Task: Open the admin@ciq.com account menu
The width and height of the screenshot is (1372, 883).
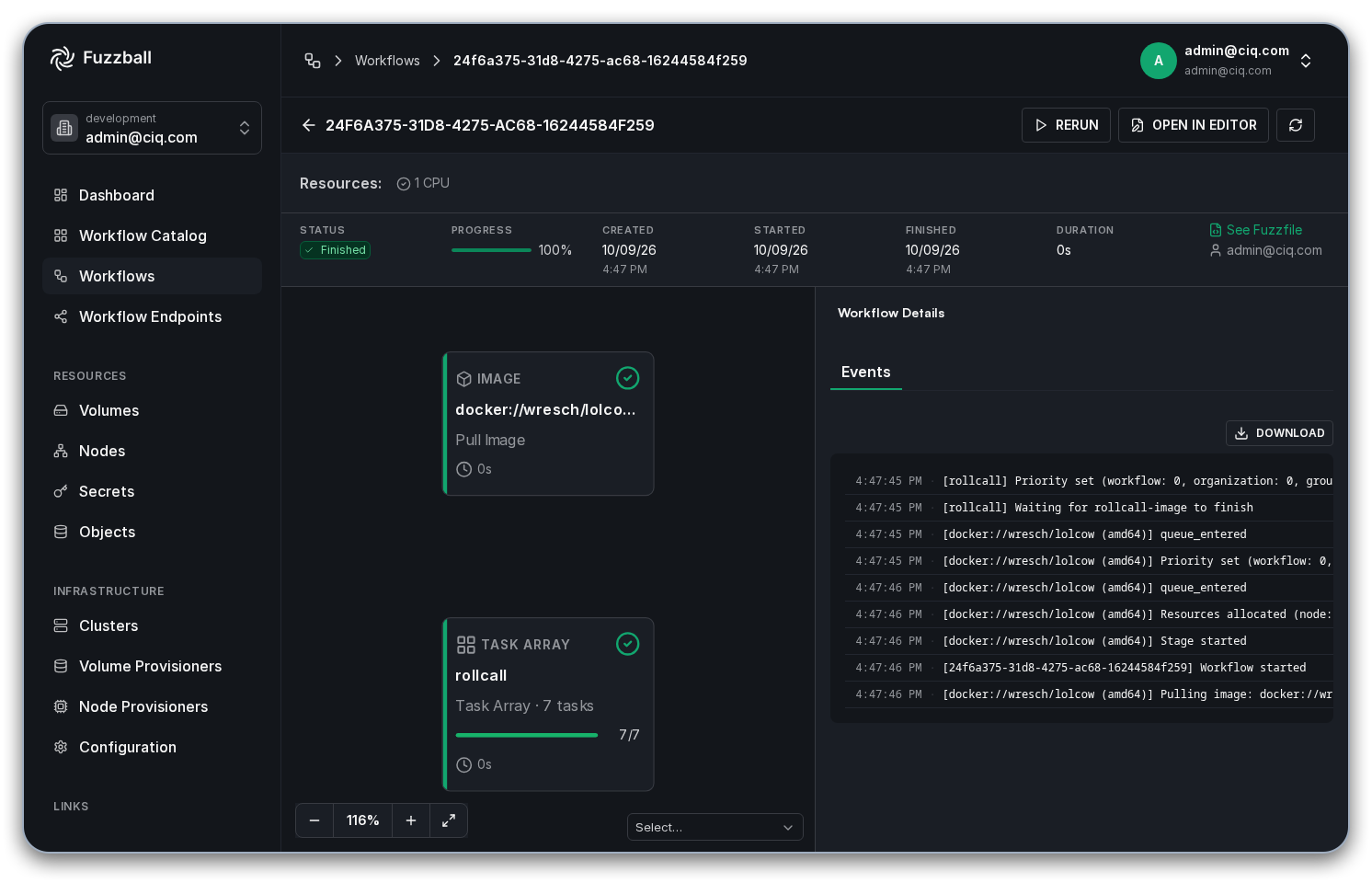Action: (x=1227, y=61)
